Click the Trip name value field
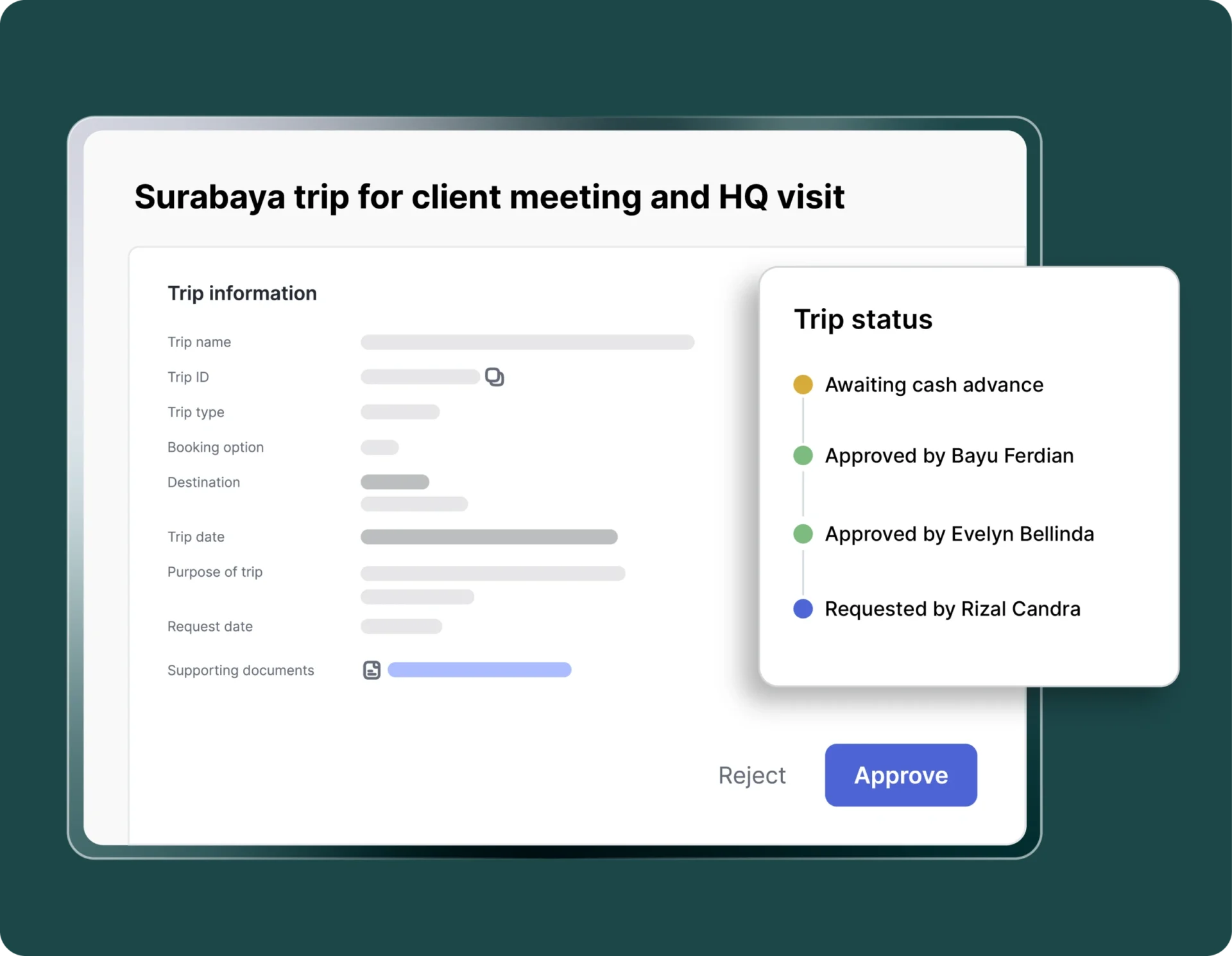 [x=527, y=342]
